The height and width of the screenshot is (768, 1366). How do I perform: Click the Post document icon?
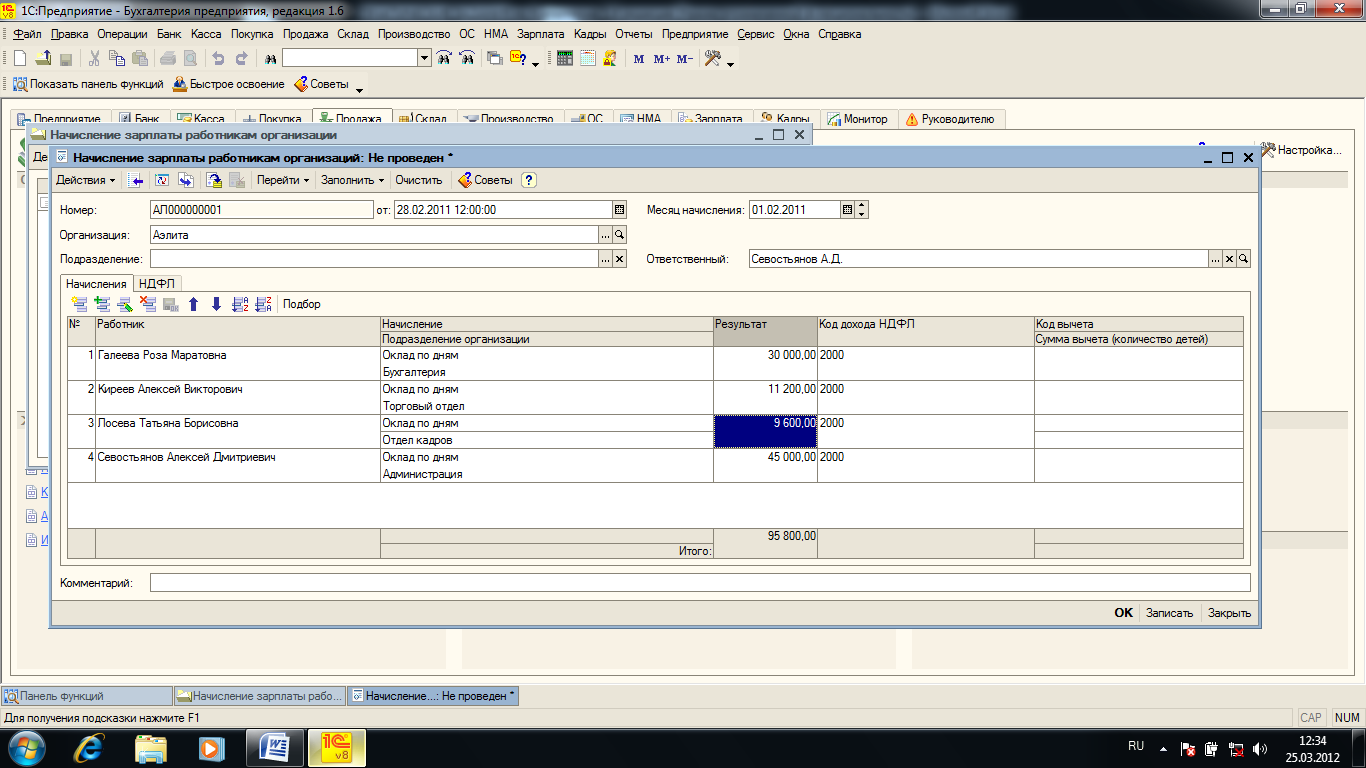point(214,180)
